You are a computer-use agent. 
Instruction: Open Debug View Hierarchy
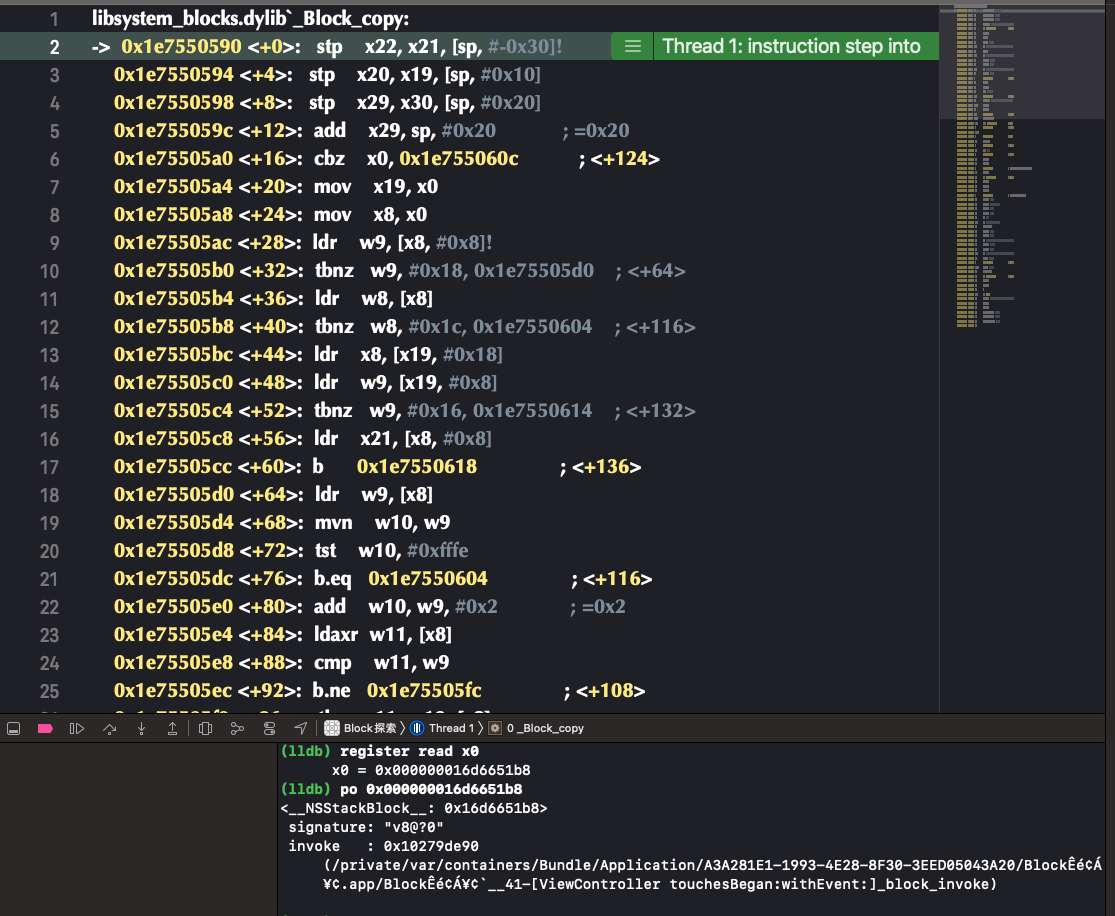tap(206, 728)
